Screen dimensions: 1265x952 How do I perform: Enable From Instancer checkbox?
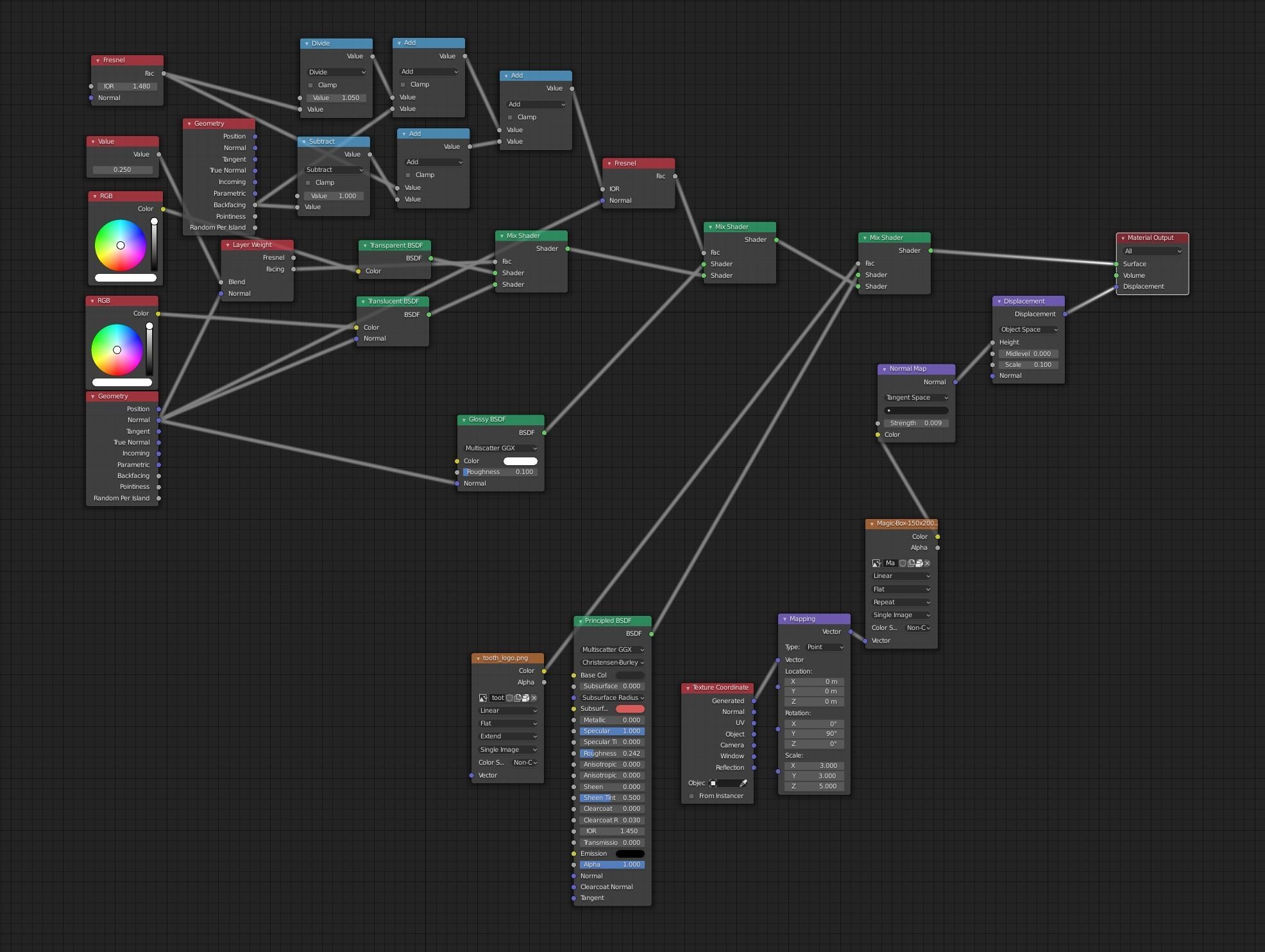click(x=692, y=796)
